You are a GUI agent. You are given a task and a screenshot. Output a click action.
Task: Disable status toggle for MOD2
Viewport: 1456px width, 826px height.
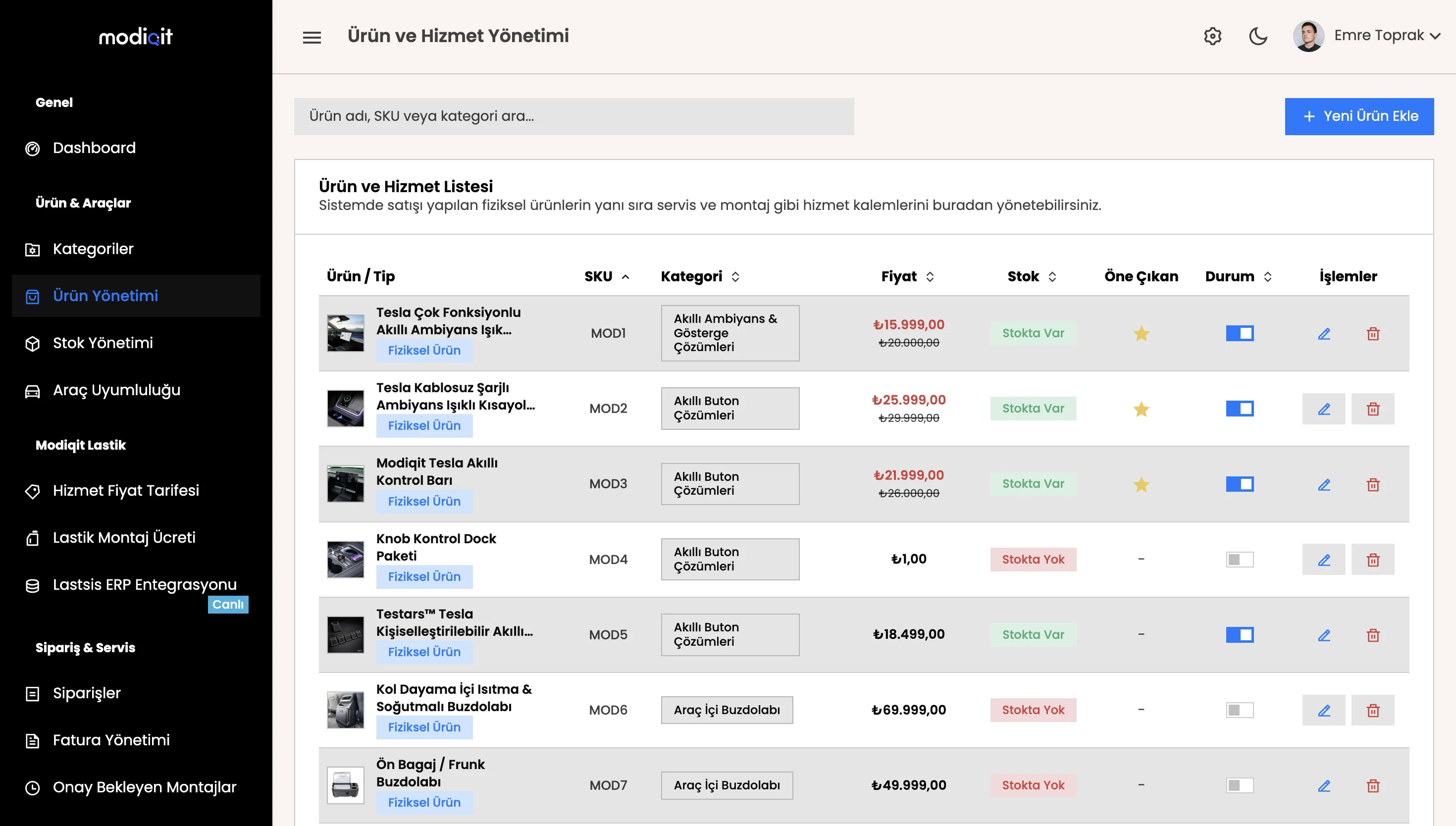(1239, 409)
